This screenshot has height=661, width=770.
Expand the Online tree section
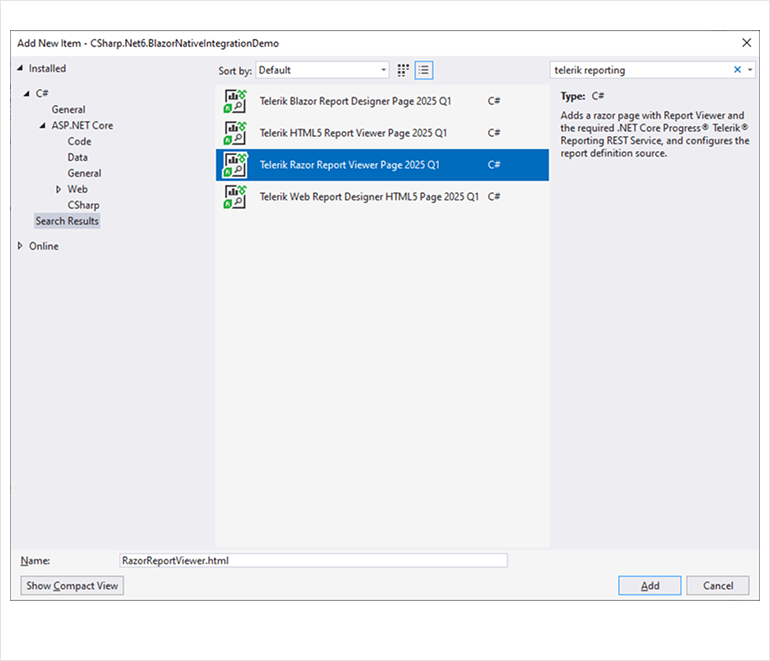pos(20,246)
